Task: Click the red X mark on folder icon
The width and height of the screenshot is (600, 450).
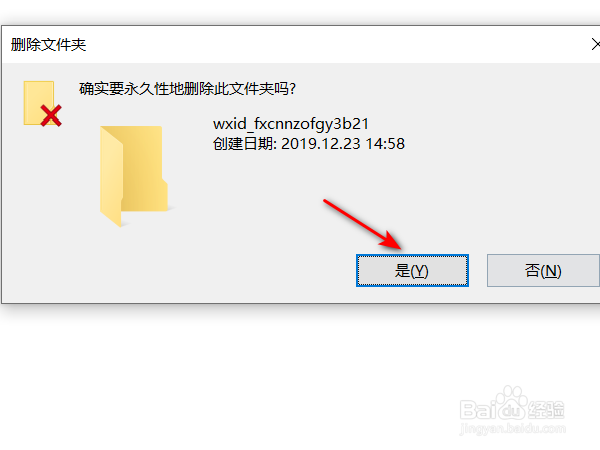Action: tap(51, 116)
